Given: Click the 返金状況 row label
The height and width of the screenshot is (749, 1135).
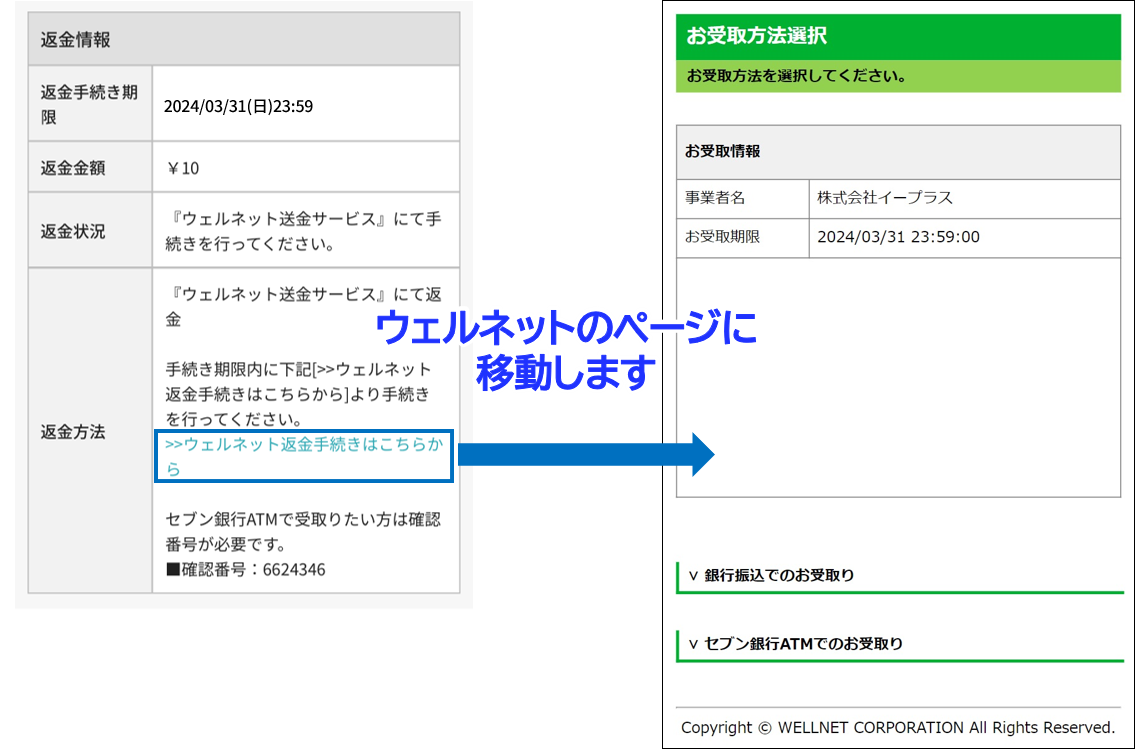Looking at the screenshot, I should [x=90, y=231].
